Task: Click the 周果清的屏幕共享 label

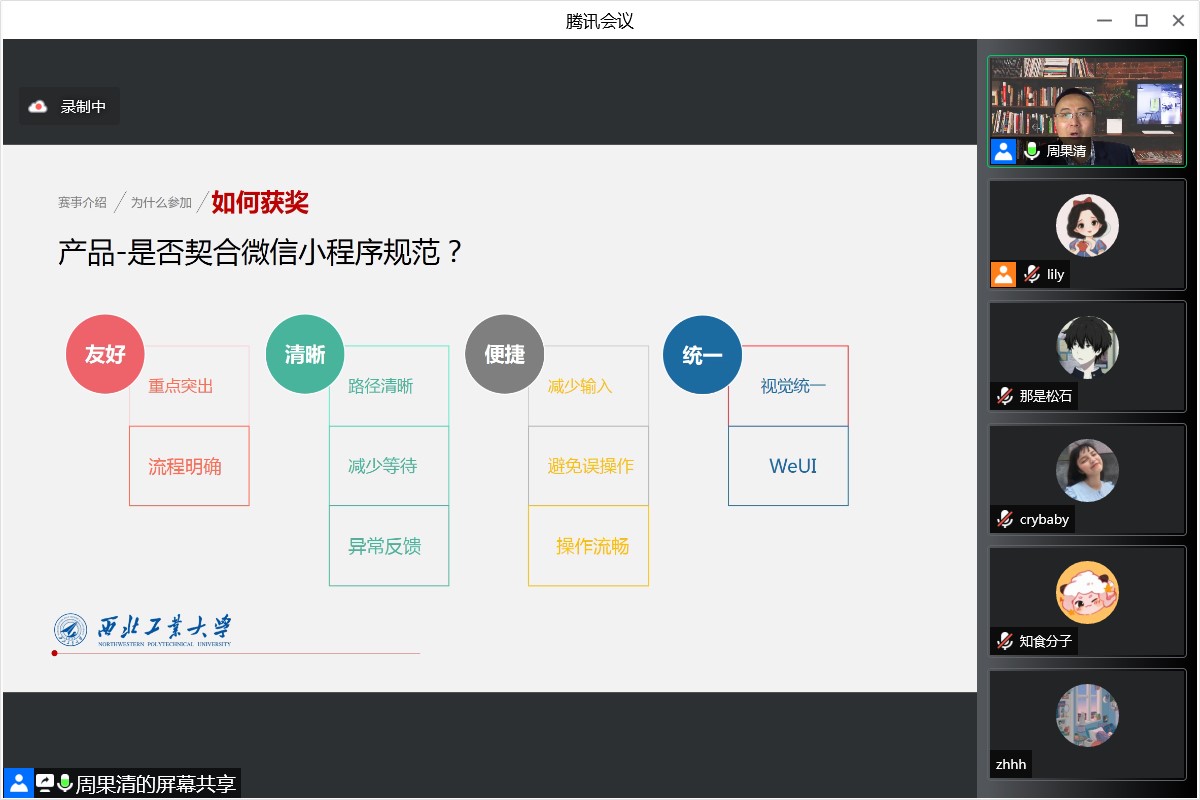Action: point(156,784)
